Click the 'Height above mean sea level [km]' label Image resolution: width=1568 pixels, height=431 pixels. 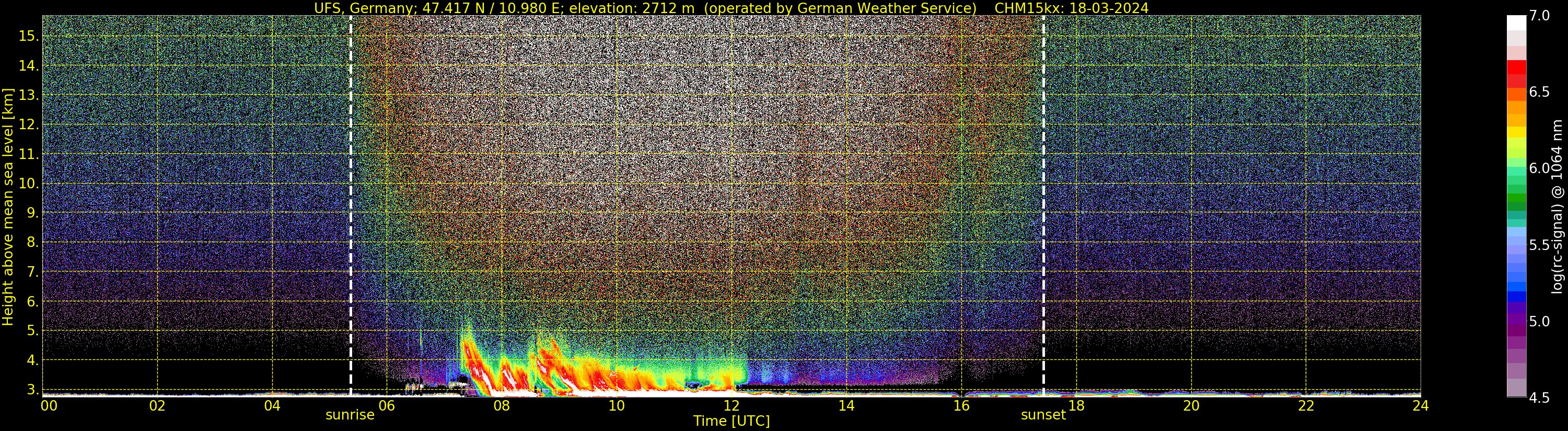click(8, 207)
